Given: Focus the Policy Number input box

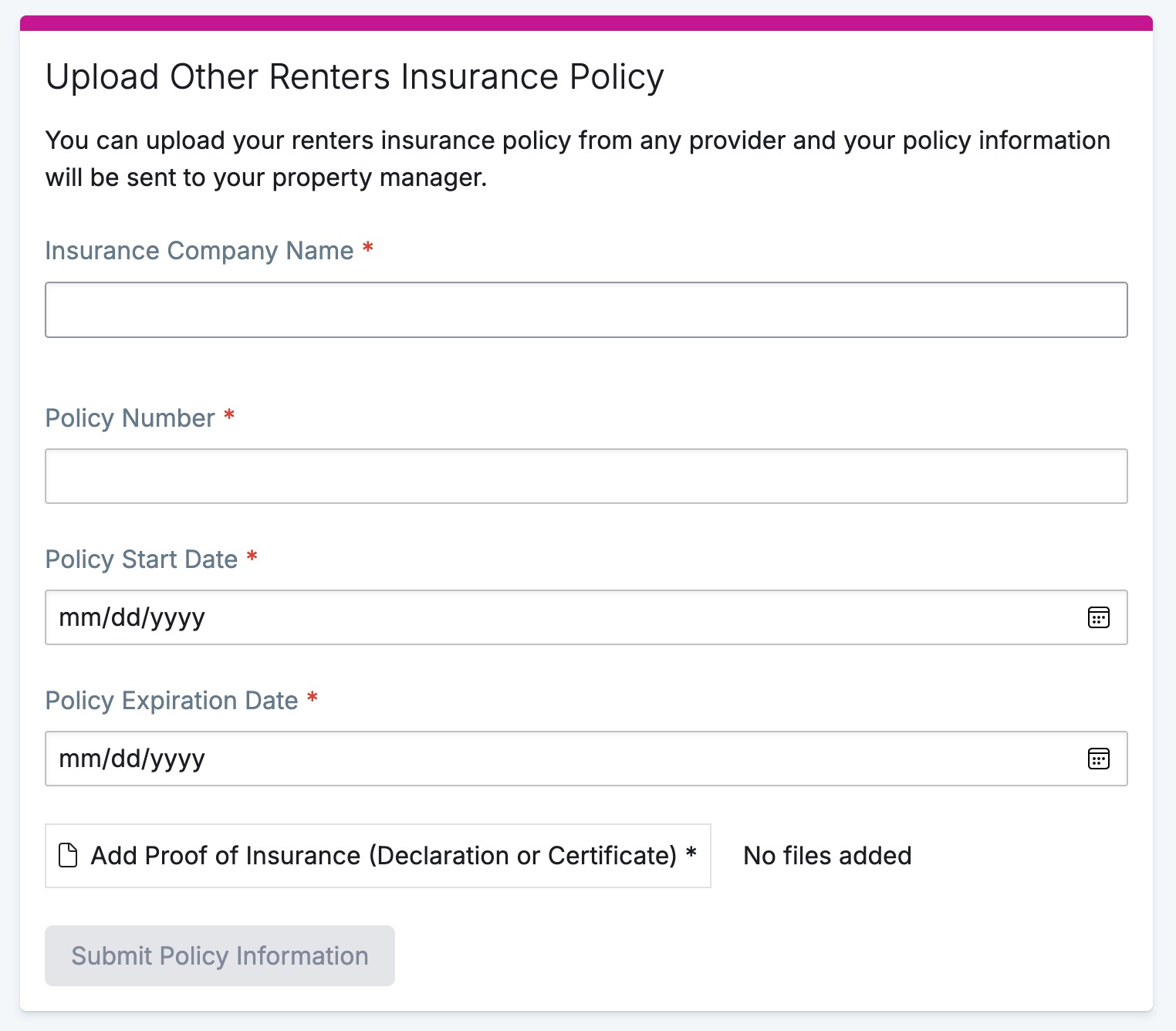Looking at the screenshot, I should pyautogui.click(x=586, y=476).
